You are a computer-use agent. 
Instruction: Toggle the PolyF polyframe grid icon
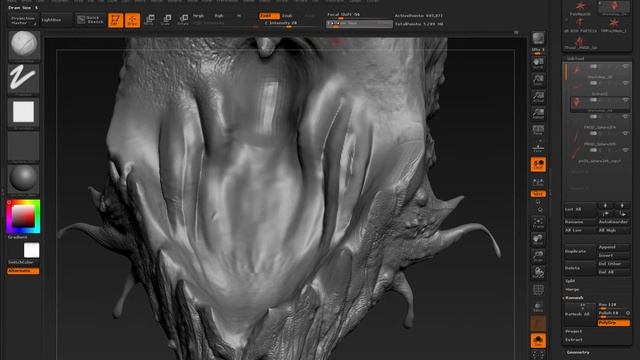538,290
